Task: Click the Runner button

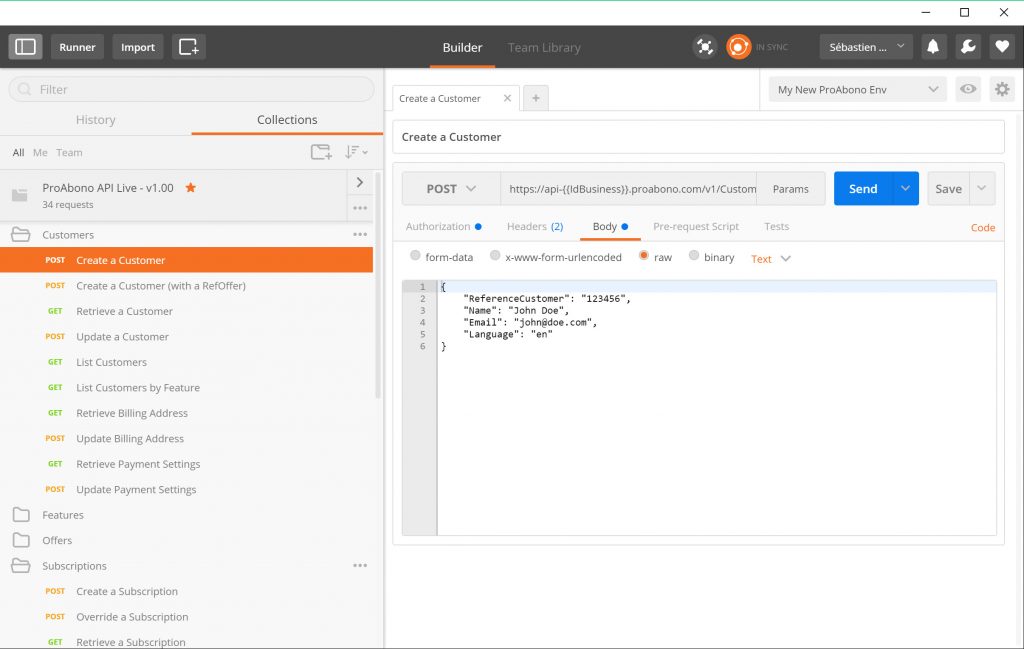Action: tap(77, 47)
